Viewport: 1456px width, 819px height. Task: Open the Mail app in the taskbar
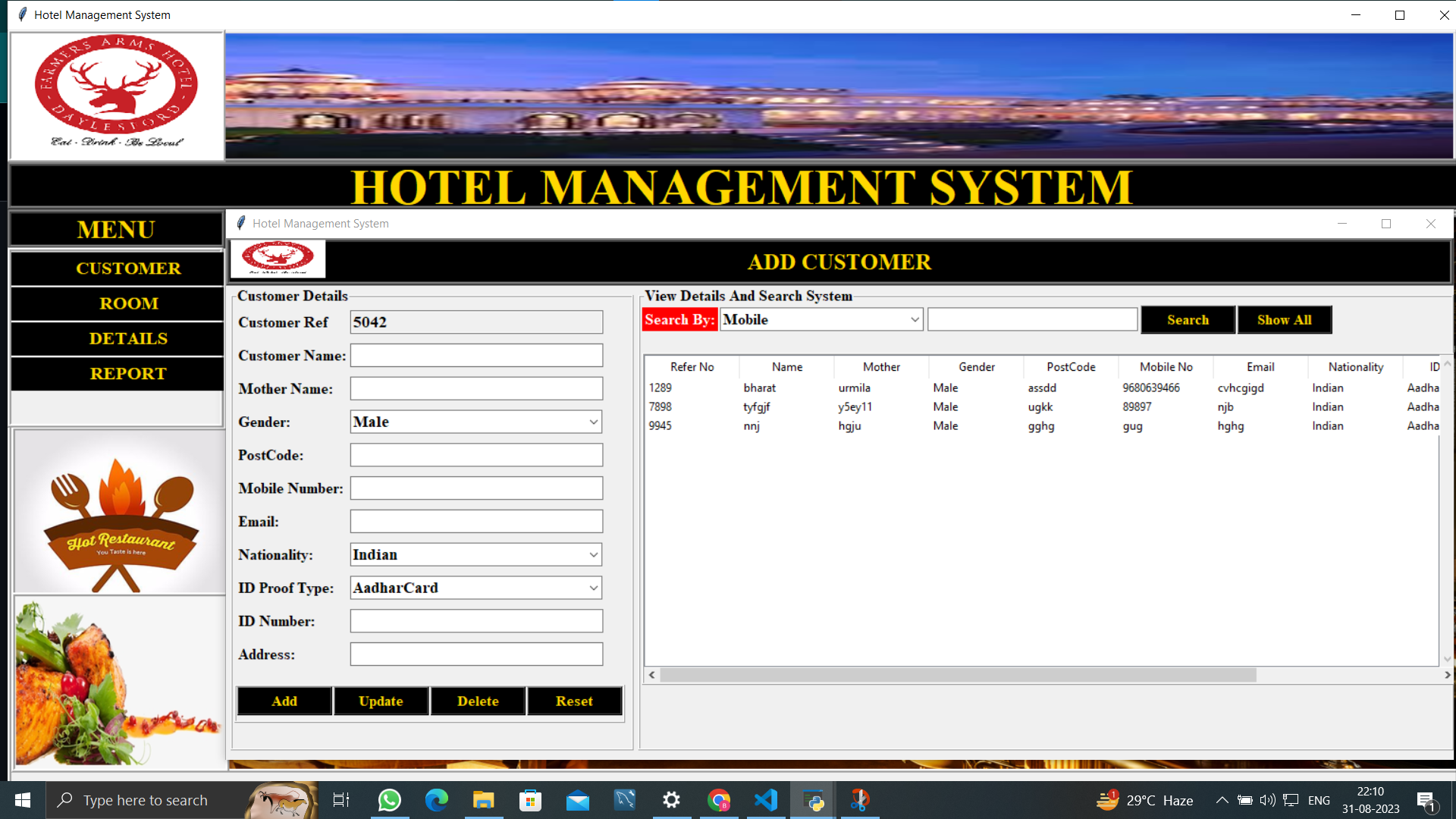coord(578,800)
